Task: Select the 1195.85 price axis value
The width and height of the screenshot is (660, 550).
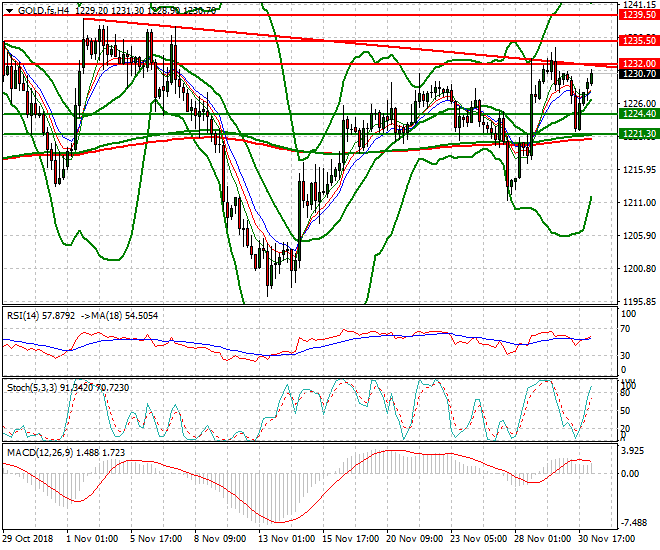Action: pos(639,302)
